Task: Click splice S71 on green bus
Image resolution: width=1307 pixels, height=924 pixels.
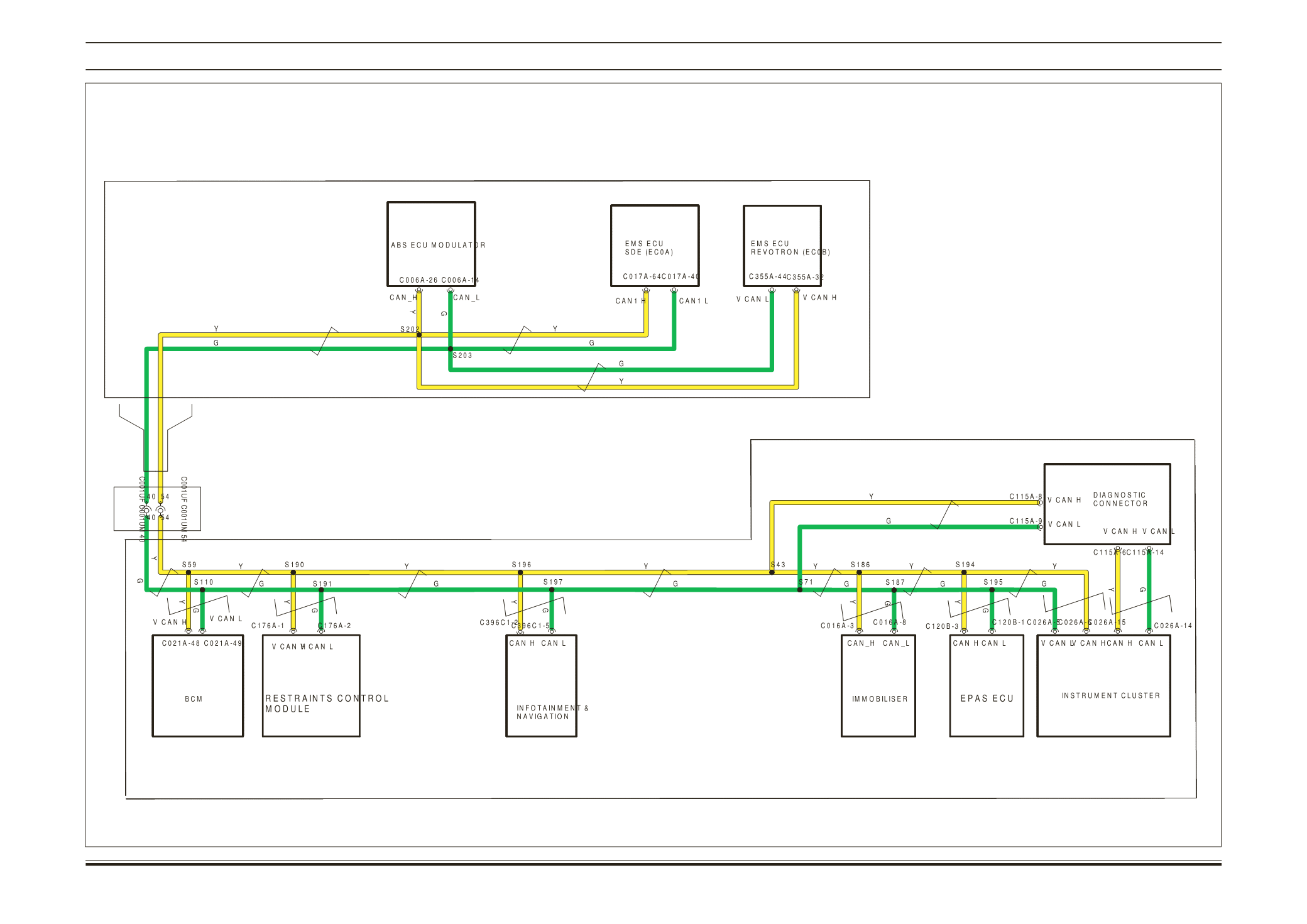Action: click(x=800, y=590)
